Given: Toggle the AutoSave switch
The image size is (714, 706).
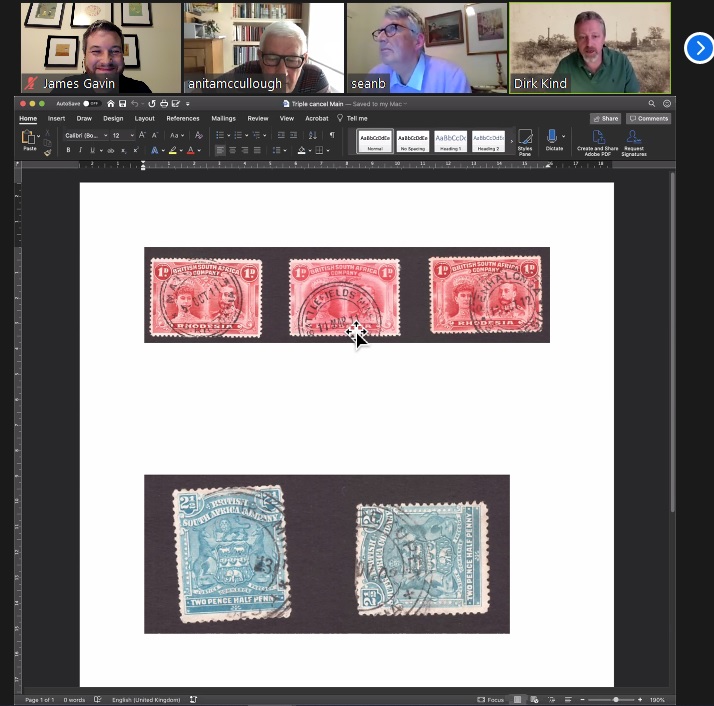Looking at the screenshot, I should click(x=91, y=104).
